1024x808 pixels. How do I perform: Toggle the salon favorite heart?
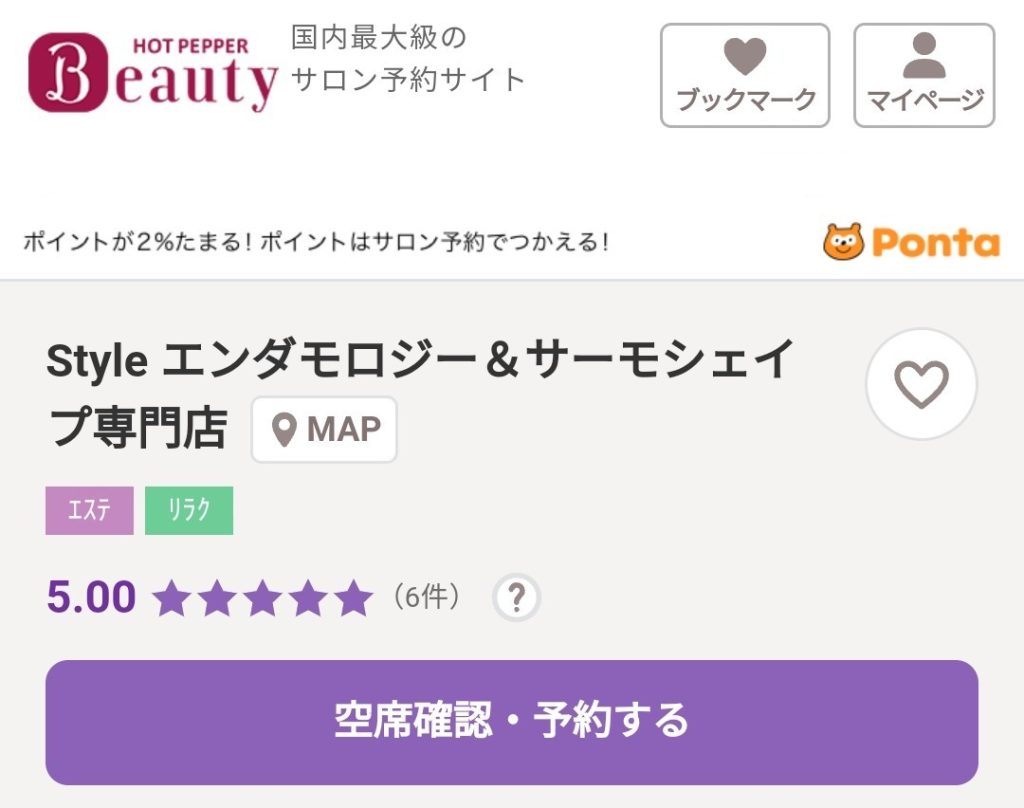921,384
